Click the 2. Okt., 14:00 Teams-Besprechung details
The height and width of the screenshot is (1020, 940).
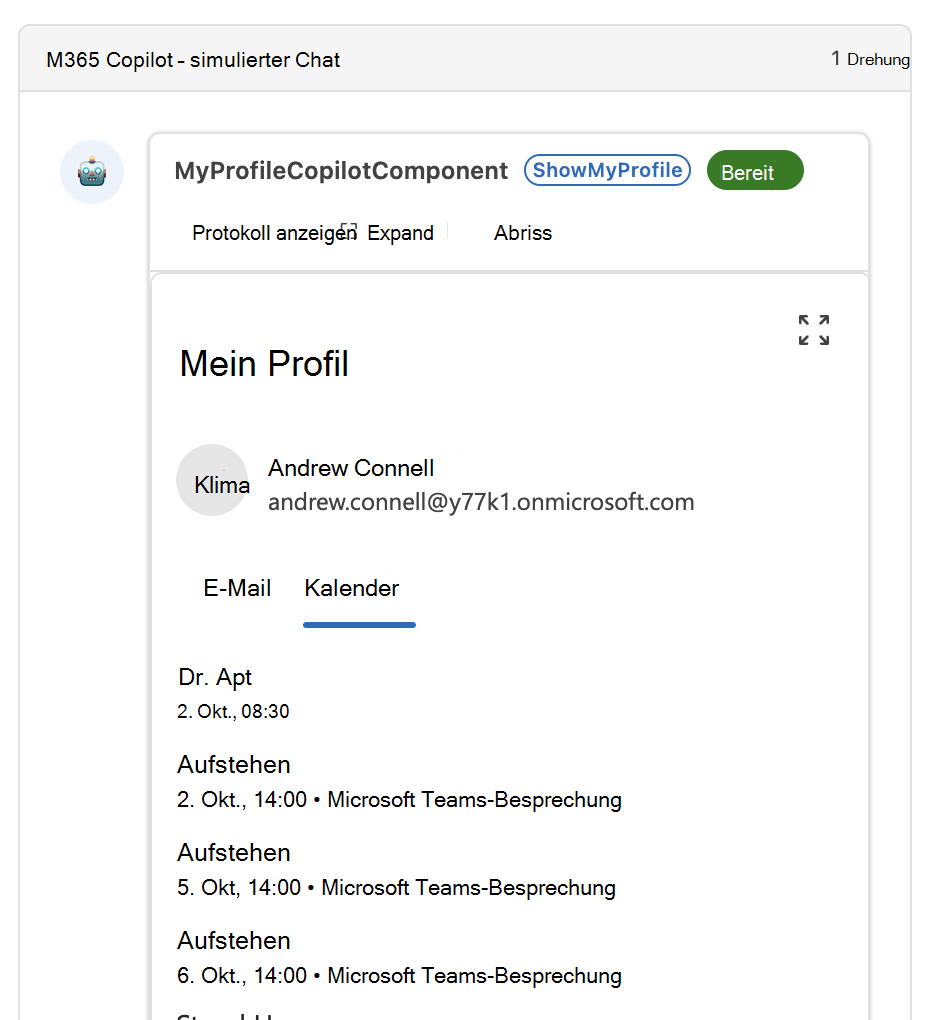tap(399, 799)
